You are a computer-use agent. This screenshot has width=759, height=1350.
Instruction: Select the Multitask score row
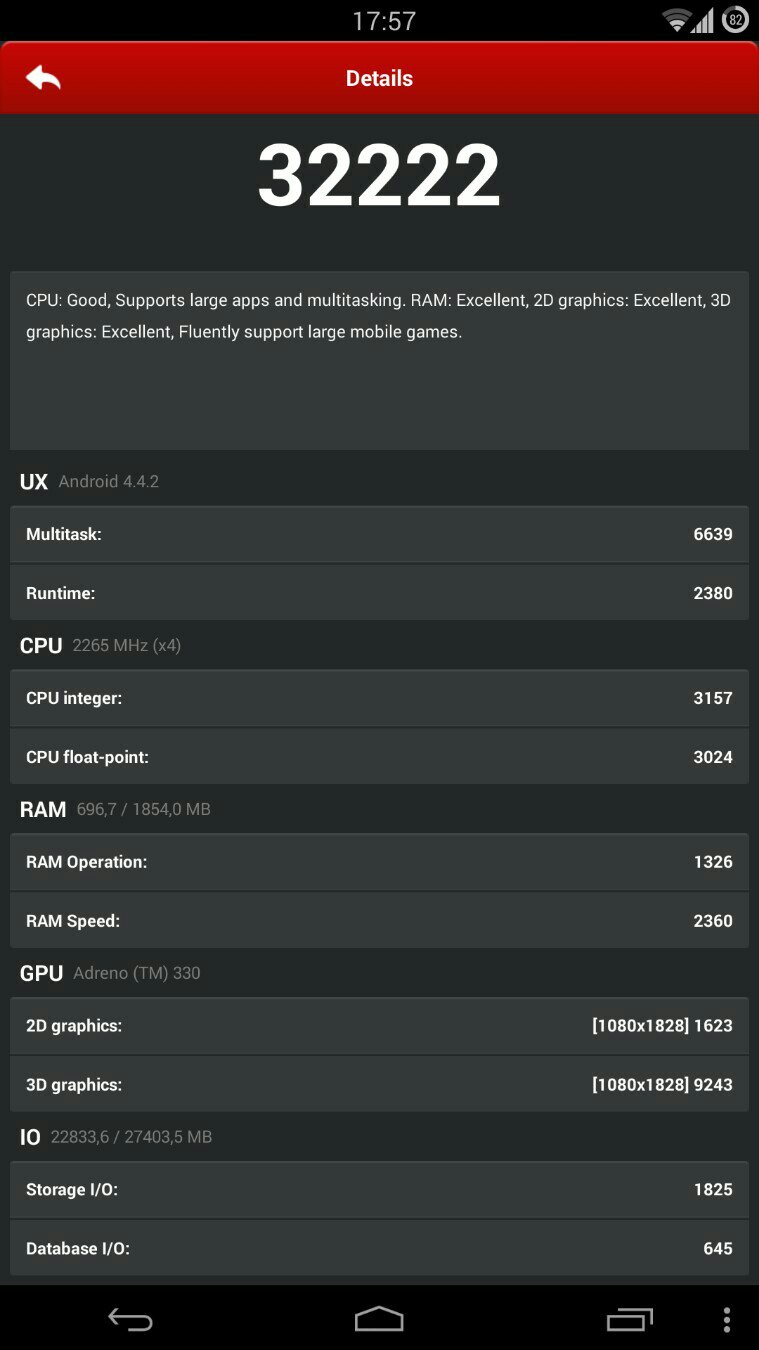point(379,534)
